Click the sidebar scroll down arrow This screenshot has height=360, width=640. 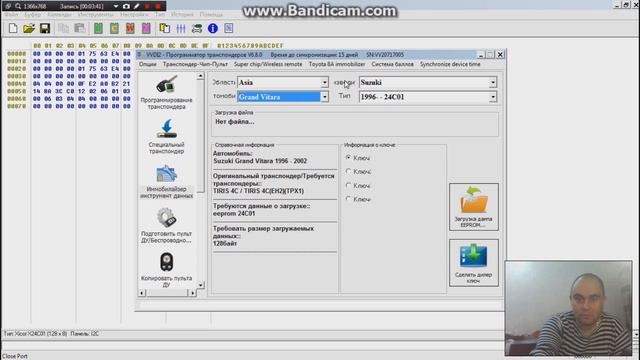tap(200, 285)
